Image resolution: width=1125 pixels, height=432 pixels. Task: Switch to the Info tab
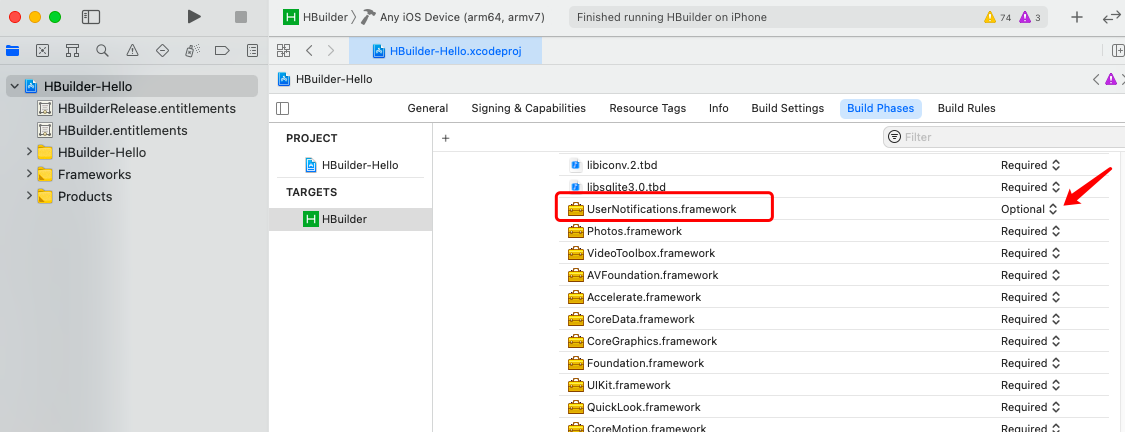(x=718, y=108)
